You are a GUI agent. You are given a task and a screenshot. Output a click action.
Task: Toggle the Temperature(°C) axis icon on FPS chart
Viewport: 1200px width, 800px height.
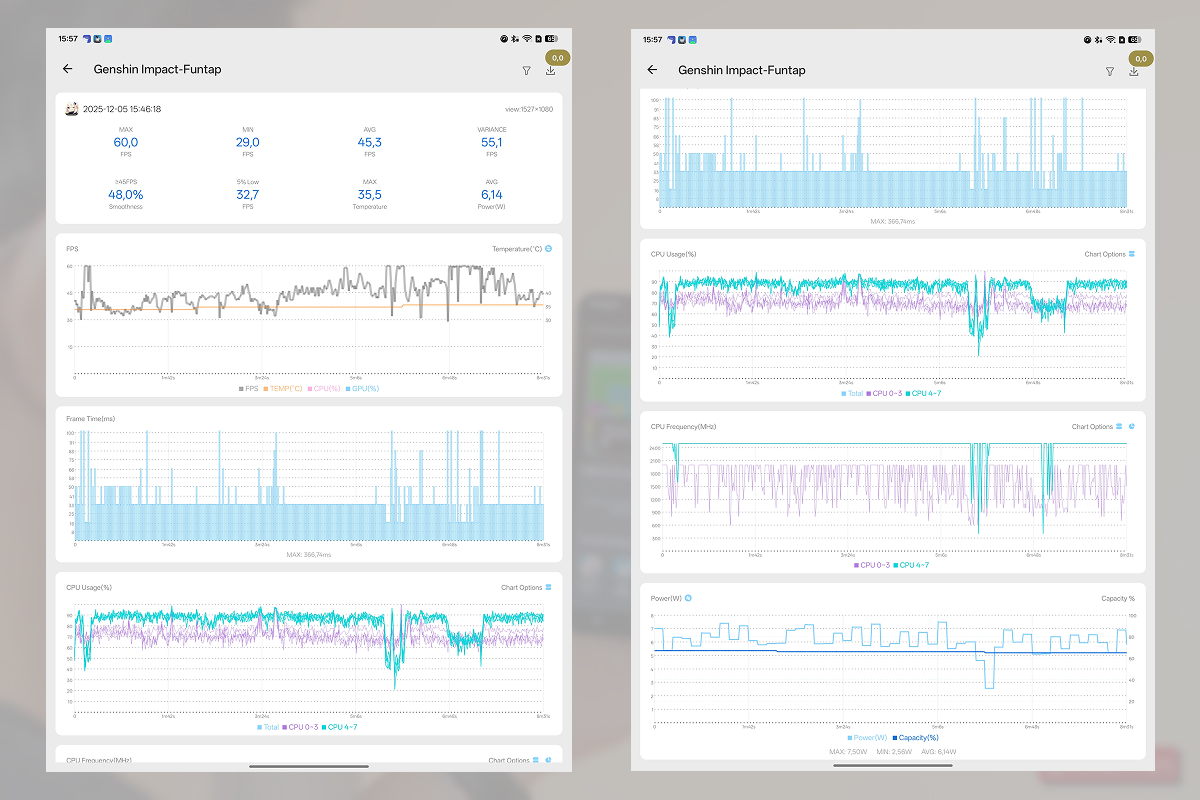tap(548, 248)
